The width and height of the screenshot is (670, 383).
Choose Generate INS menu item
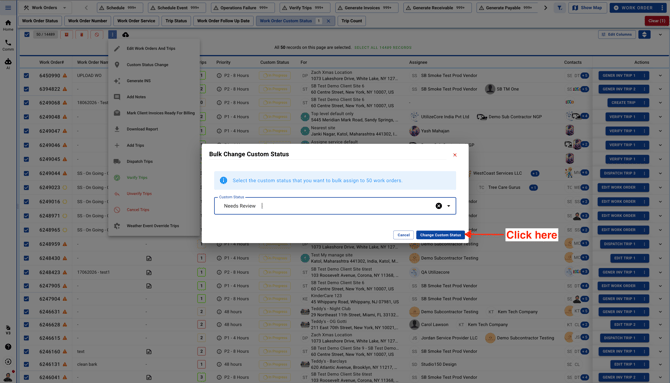click(x=154, y=81)
